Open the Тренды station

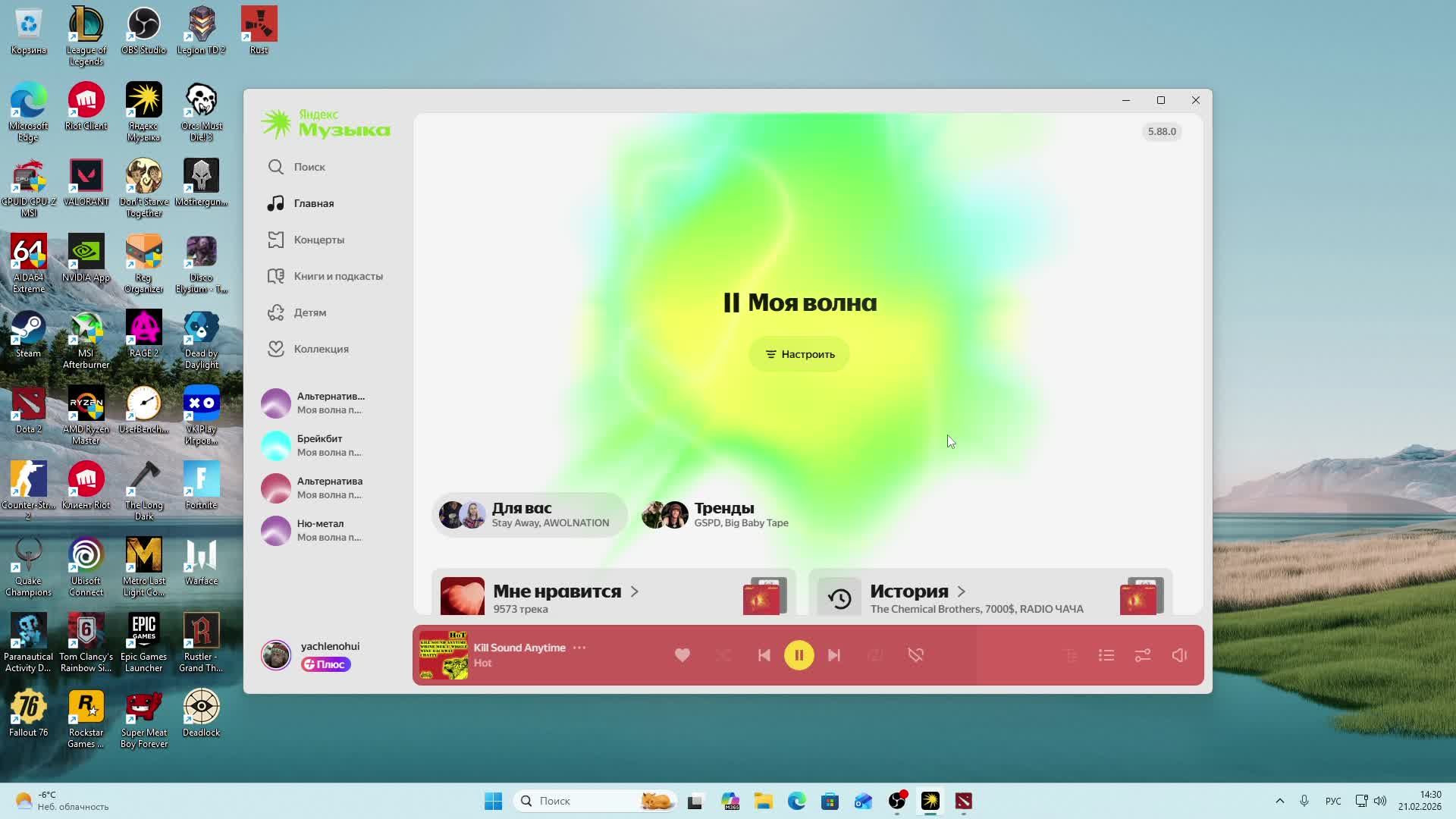[723, 507]
